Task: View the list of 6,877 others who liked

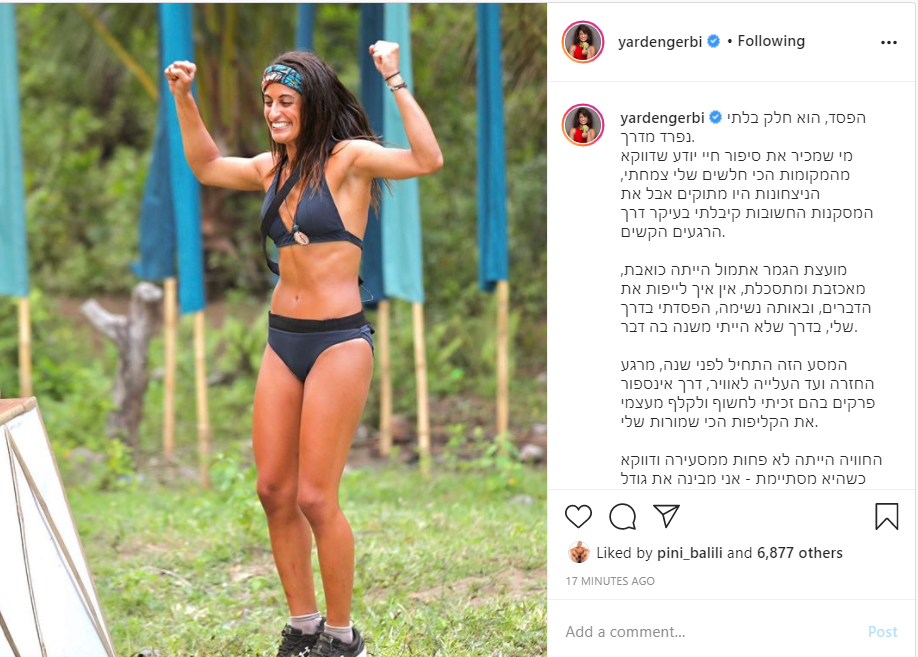Action: click(799, 553)
